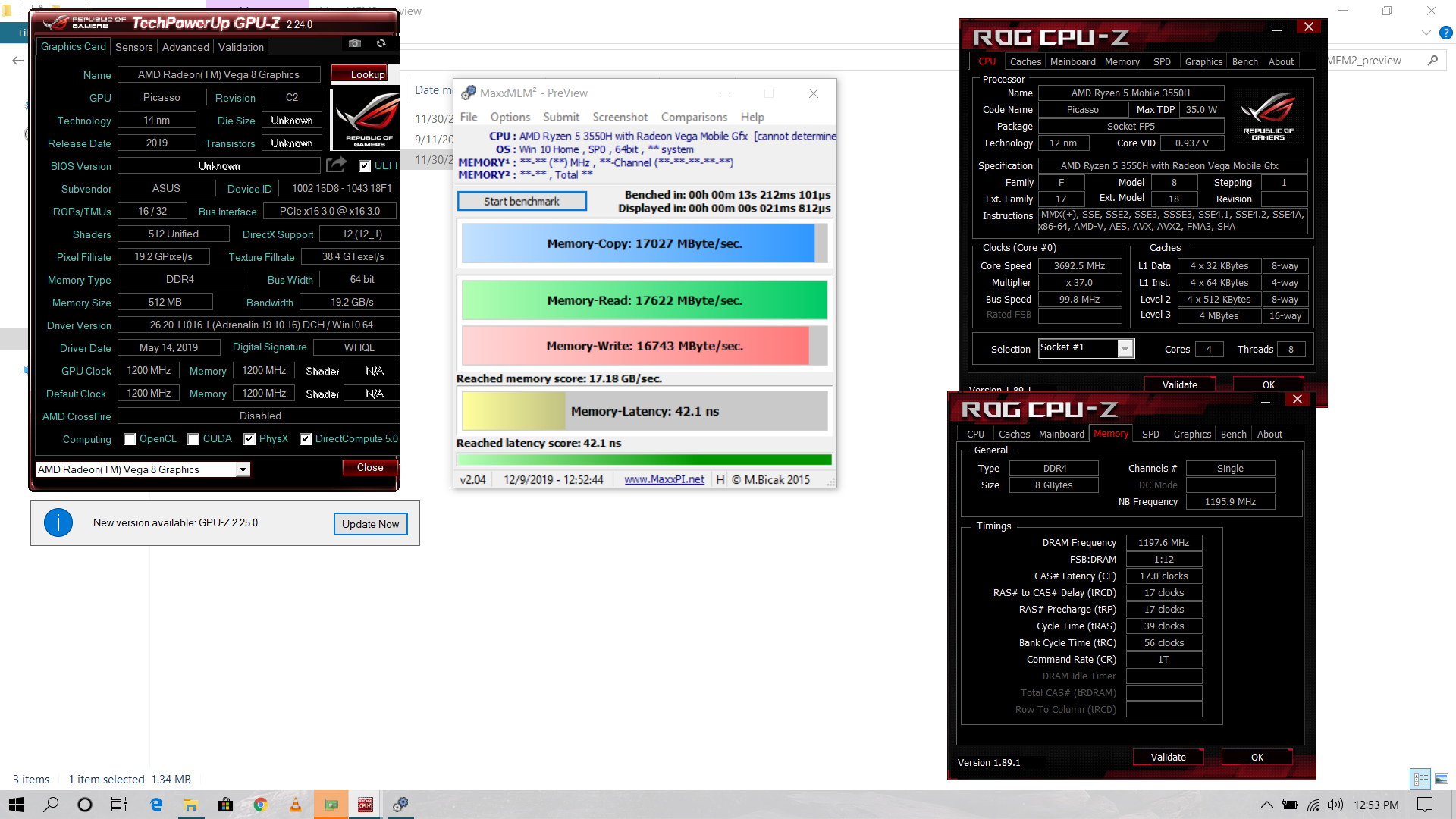Toggle the OpenCL checkbox
1456x819 pixels.
(x=130, y=439)
